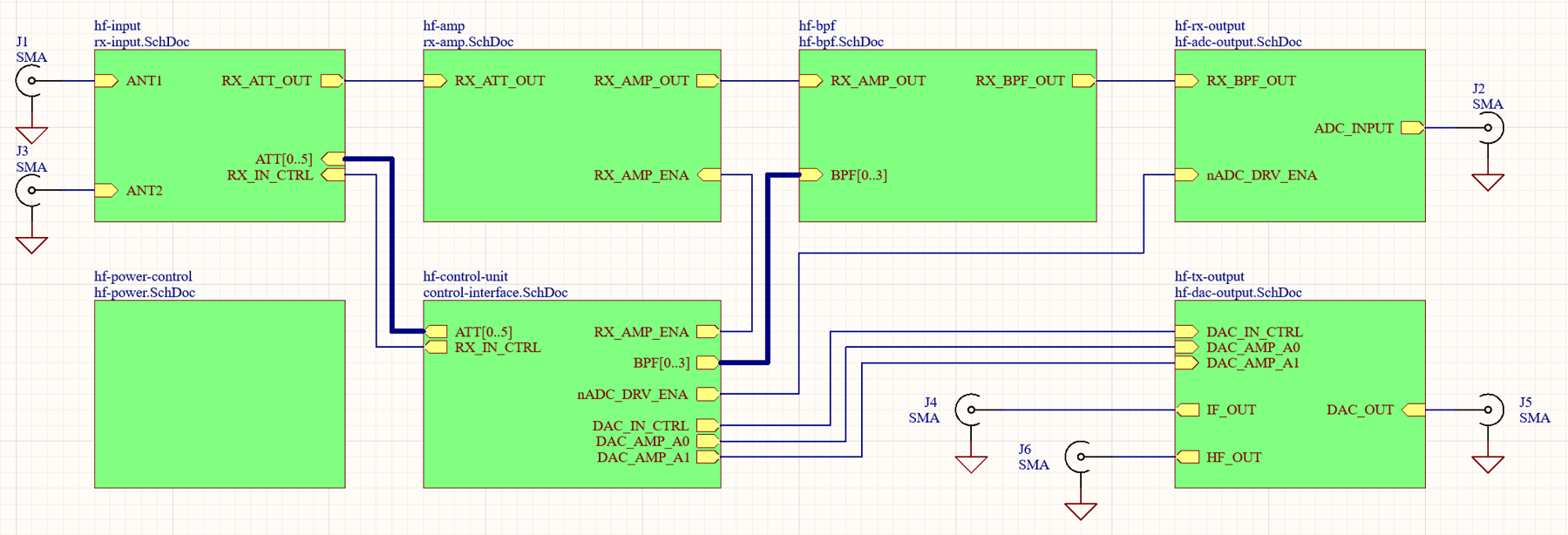Viewport: 1568px width, 535px height.
Task: Pick the J5 SMA connector symbol
Action: 1490,410
